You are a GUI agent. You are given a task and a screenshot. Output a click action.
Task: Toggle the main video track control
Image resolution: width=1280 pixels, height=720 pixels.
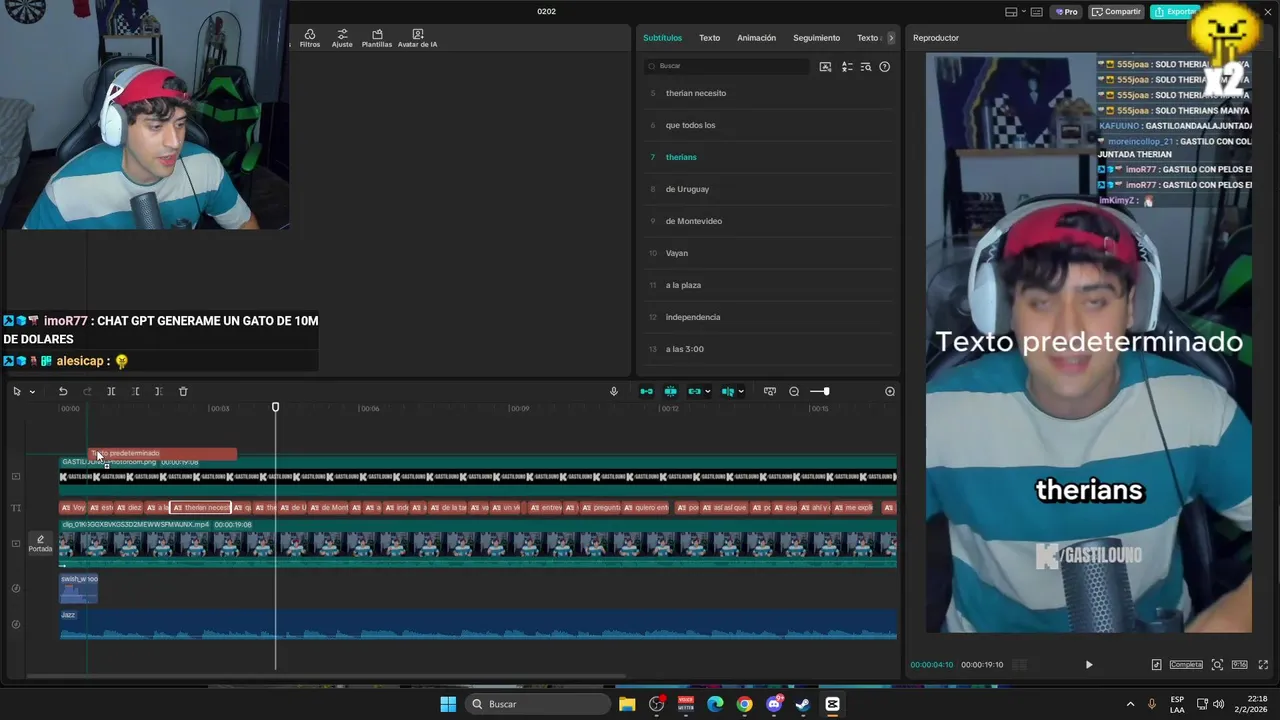[15, 544]
